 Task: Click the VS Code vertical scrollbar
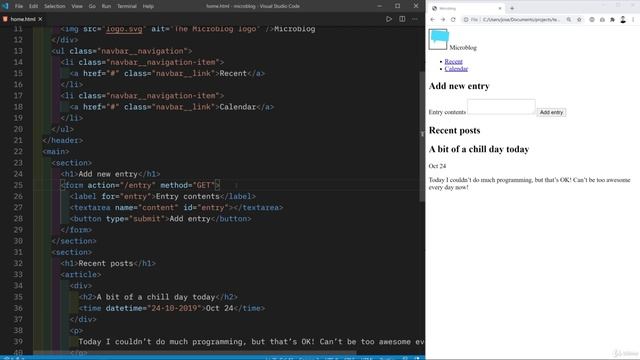point(422,137)
